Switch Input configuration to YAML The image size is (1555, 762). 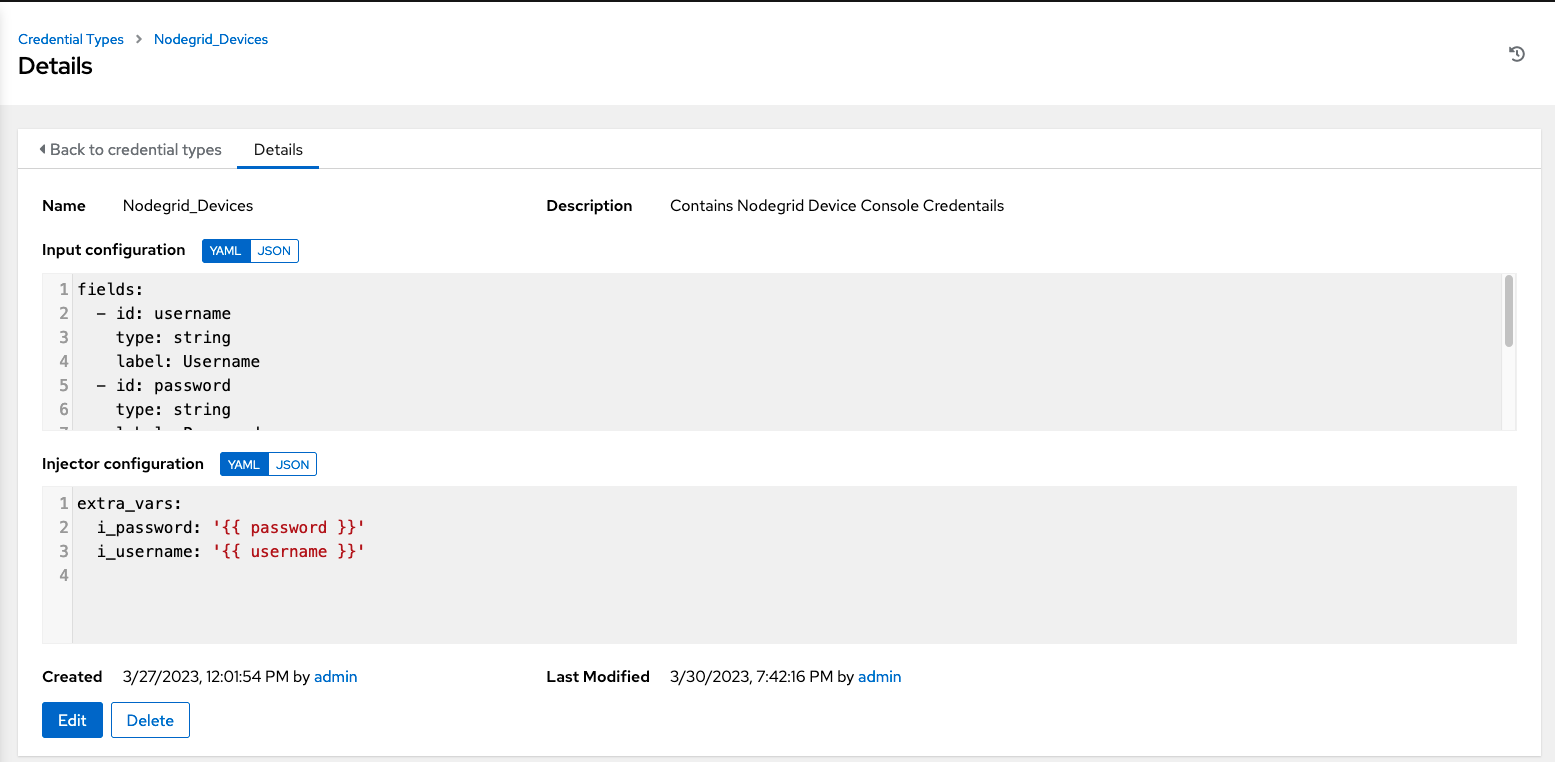226,250
